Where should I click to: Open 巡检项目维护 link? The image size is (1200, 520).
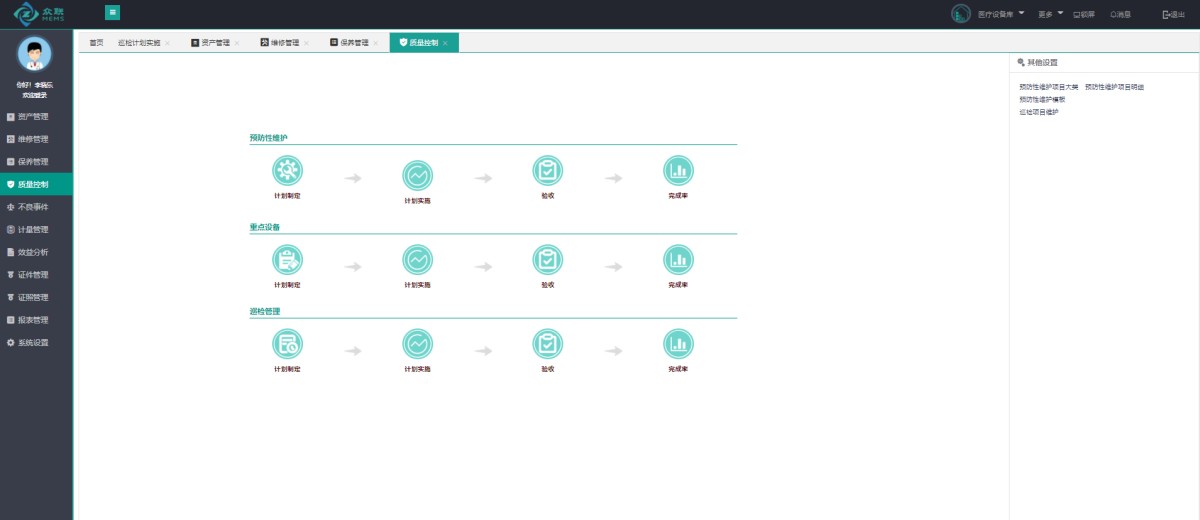(1038, 112)
